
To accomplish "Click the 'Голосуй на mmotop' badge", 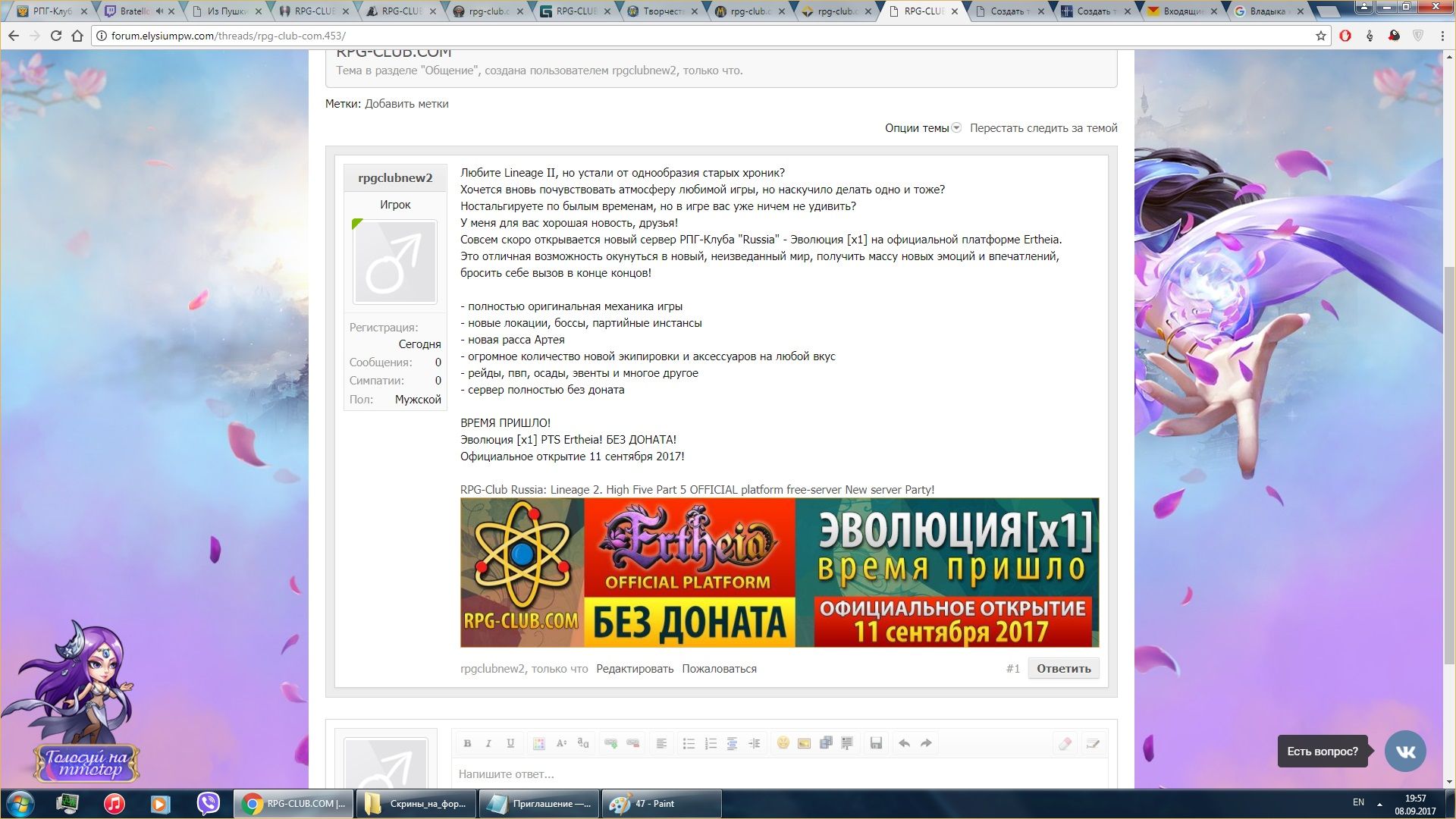I will (88, 763).
